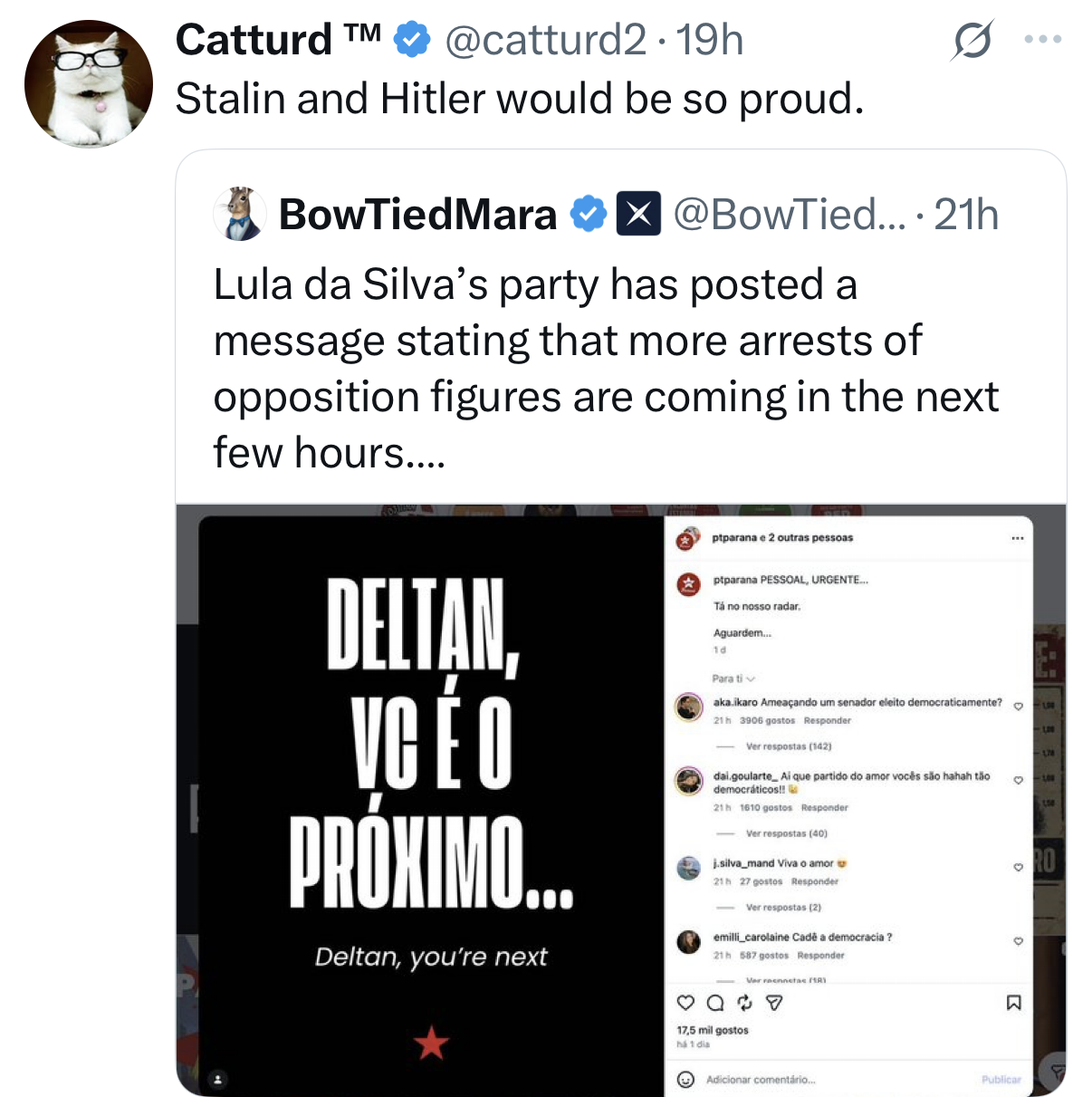Open the BowTiedMara display name link
The height and width of the screenshot is (1097, 1092).
click(417, 215)
